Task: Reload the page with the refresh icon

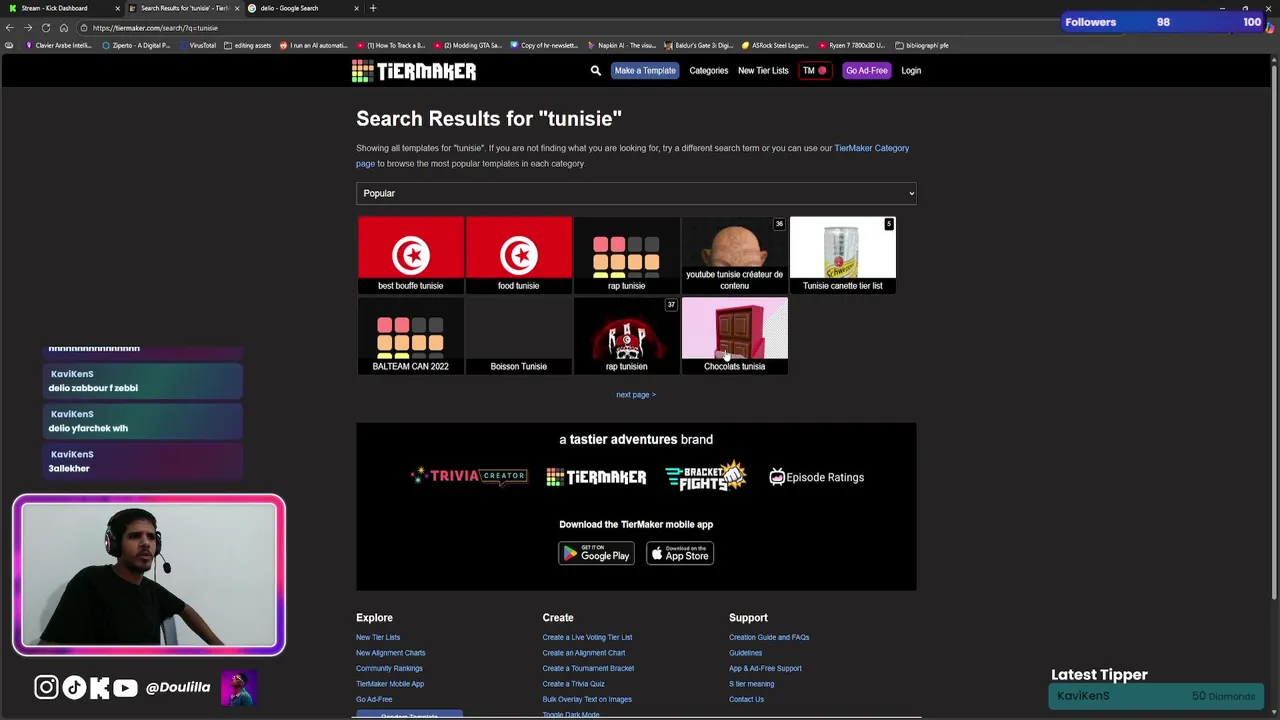Action: (x=46, y=28)
